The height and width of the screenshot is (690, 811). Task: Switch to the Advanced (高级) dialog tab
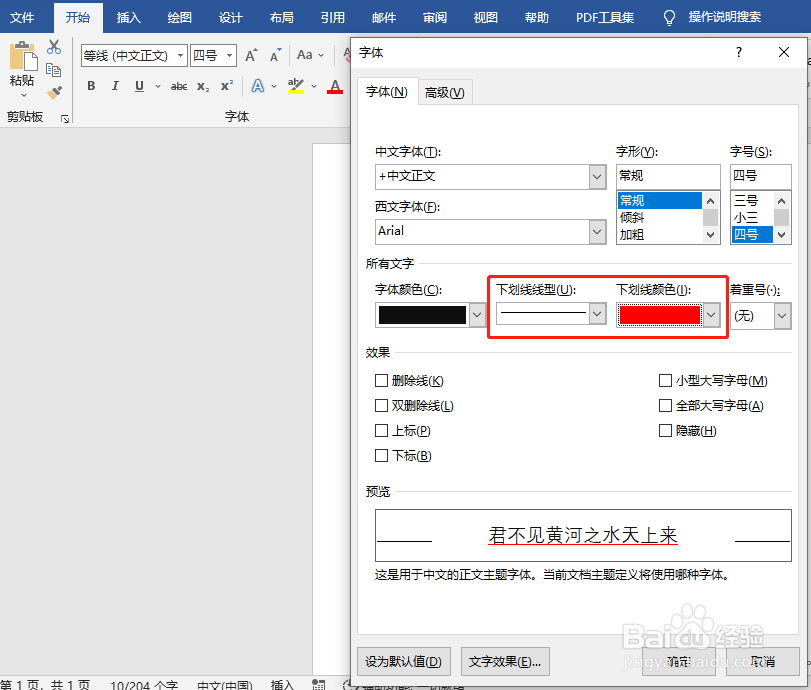click(x=445, y=93)
